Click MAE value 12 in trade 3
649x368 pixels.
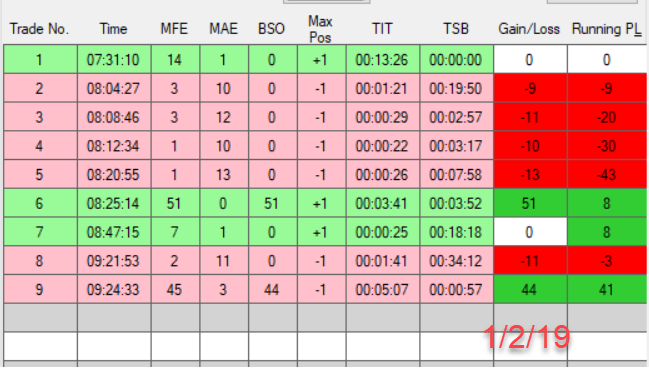point(224,117)
